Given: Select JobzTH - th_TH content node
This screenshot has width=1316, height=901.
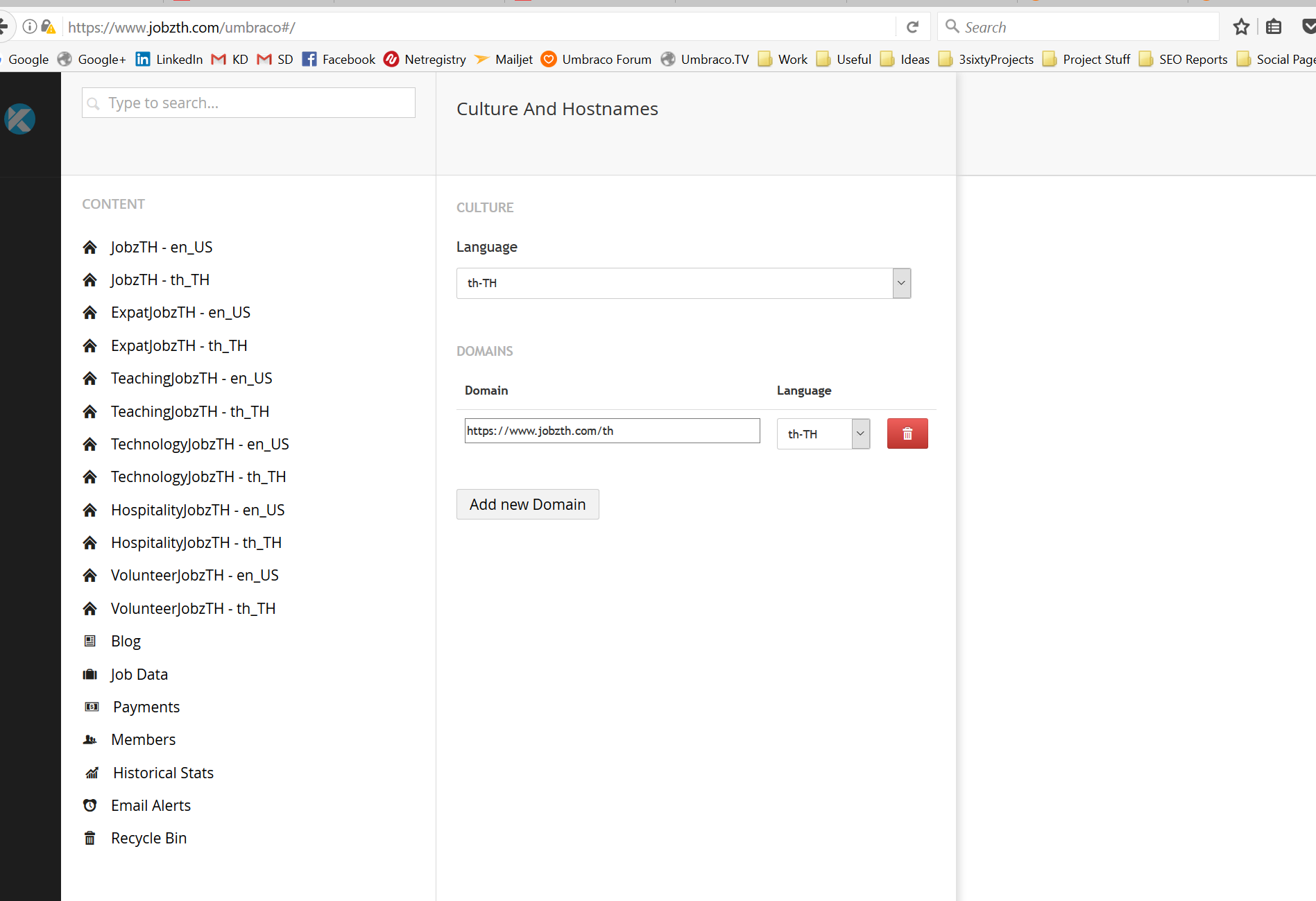Looking at the screenshot, I should [x=160, y=280].
